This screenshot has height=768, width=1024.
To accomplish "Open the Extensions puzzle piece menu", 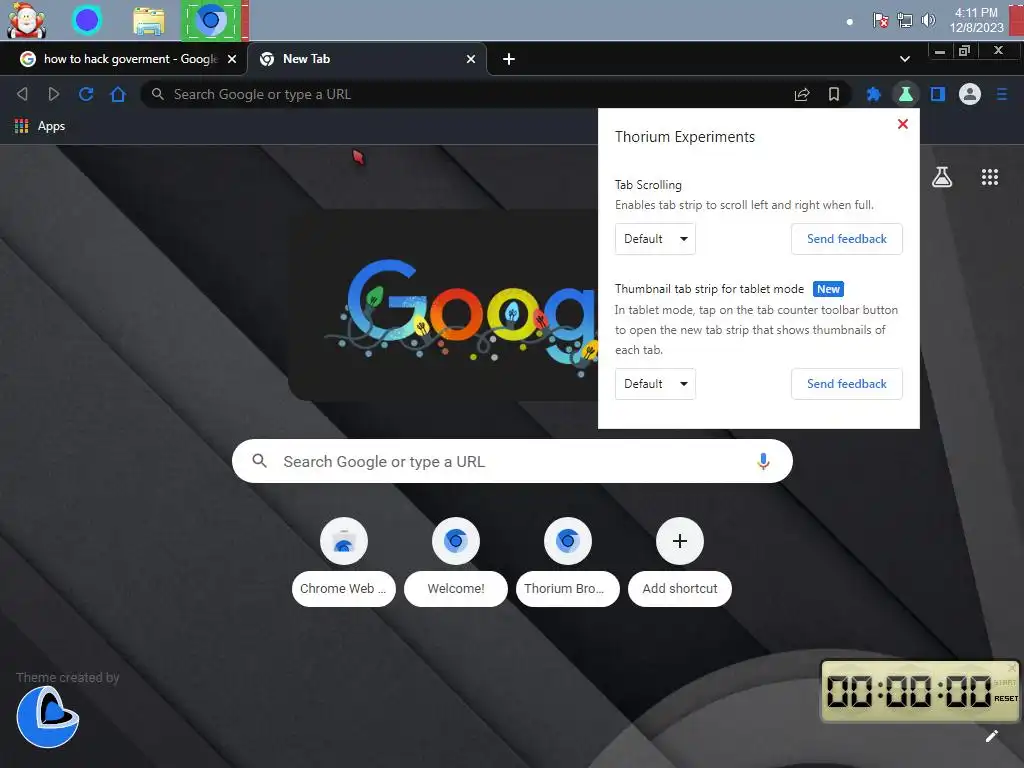I will (x=873, y=94).
